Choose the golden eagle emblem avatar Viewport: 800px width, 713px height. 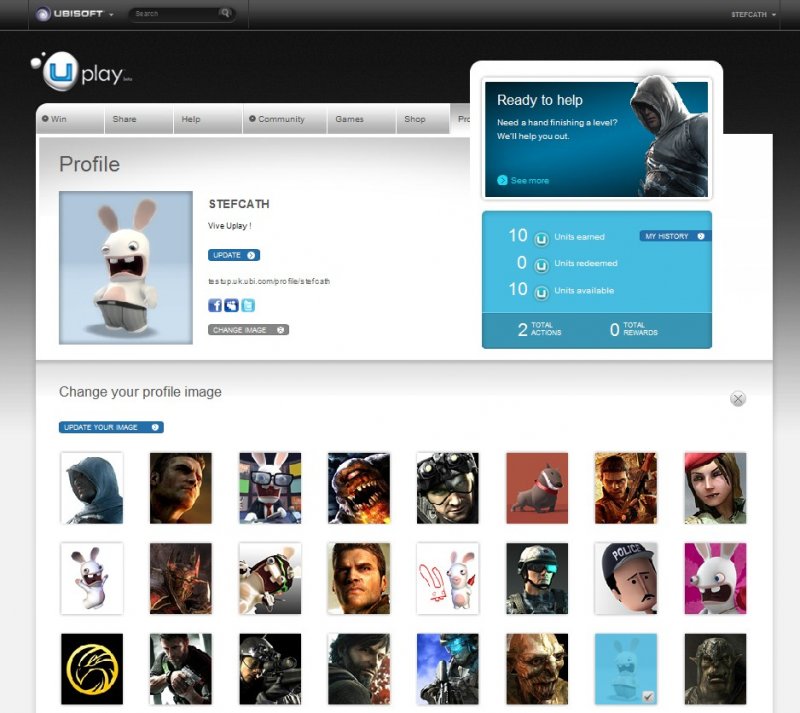(x=92, y=668)
